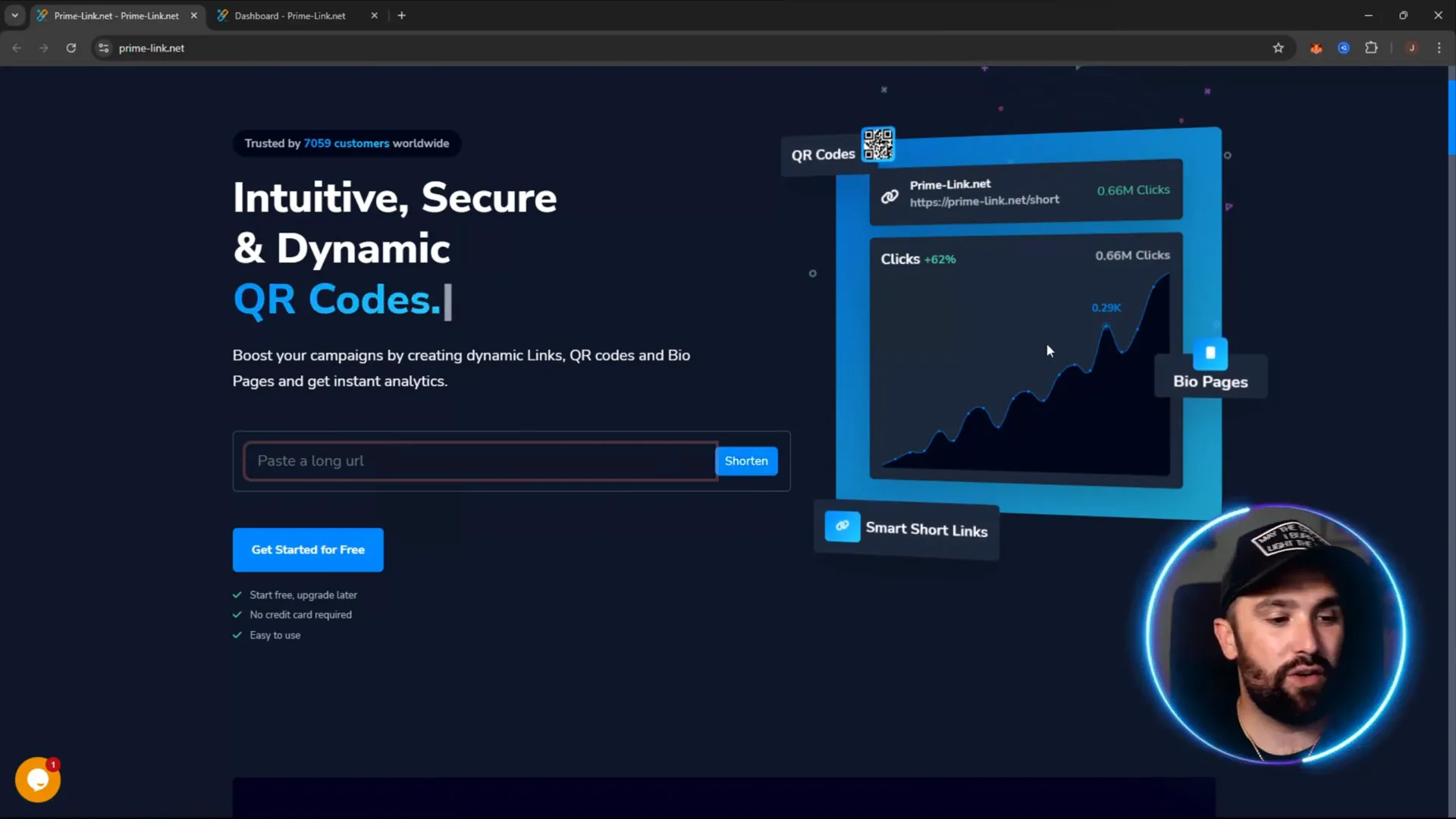Viewport: 1456px width, 819px height.
Task: Open a new browser tab
Action: pos(402,15)
